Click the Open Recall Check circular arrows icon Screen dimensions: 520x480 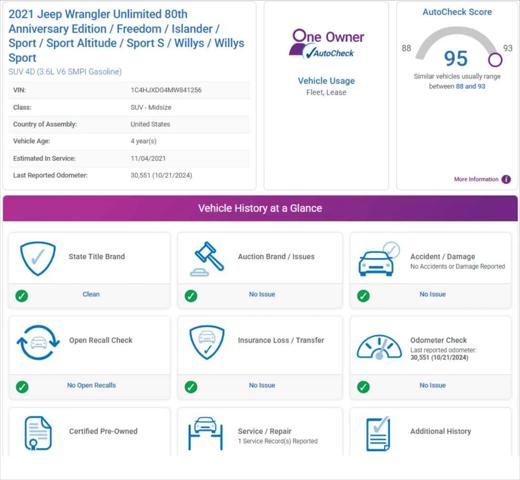coord(38,343)
